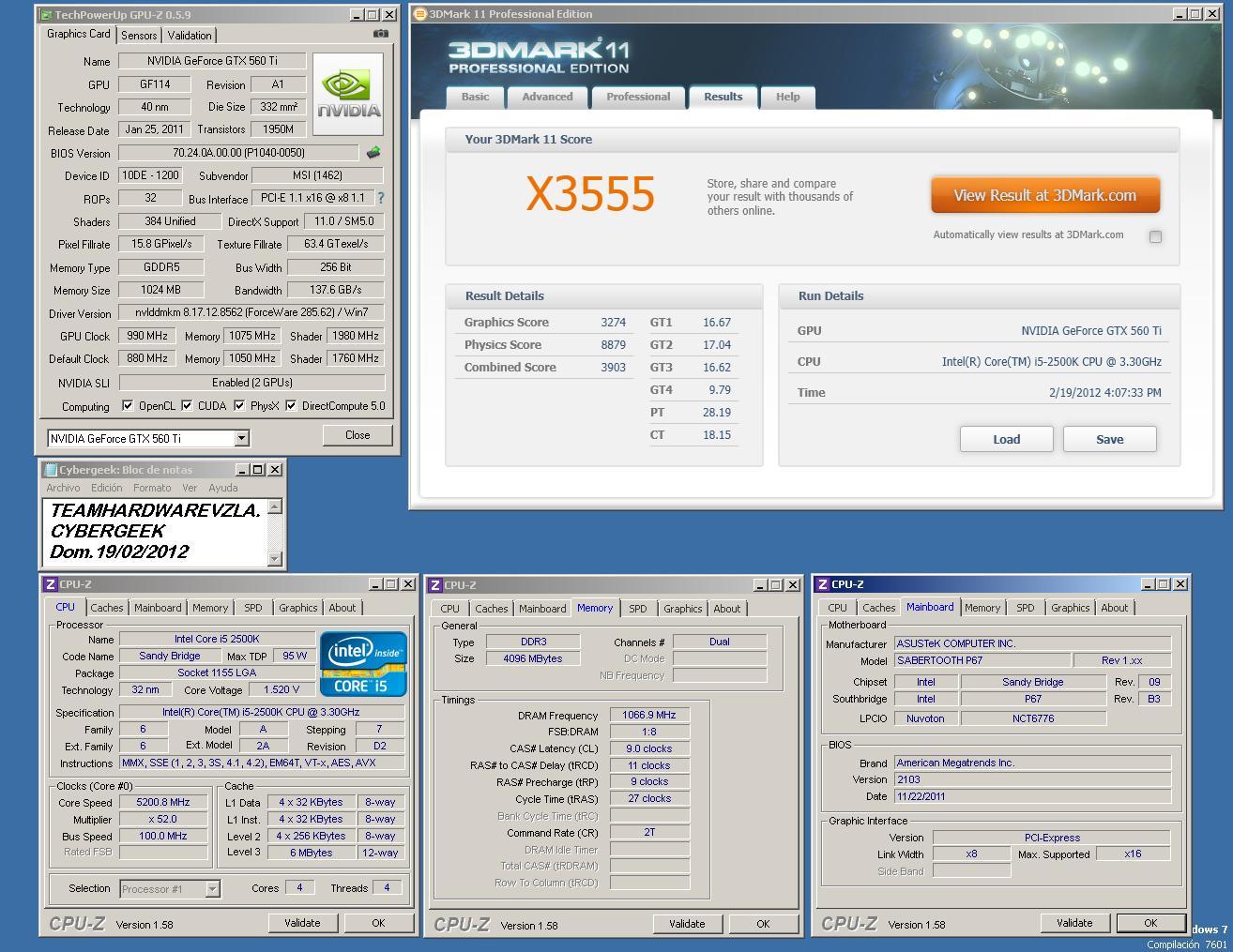Screen dimensions: 1233x952
Task: Click the Intel Core i5 logo badge
Action: pos(363,664)
